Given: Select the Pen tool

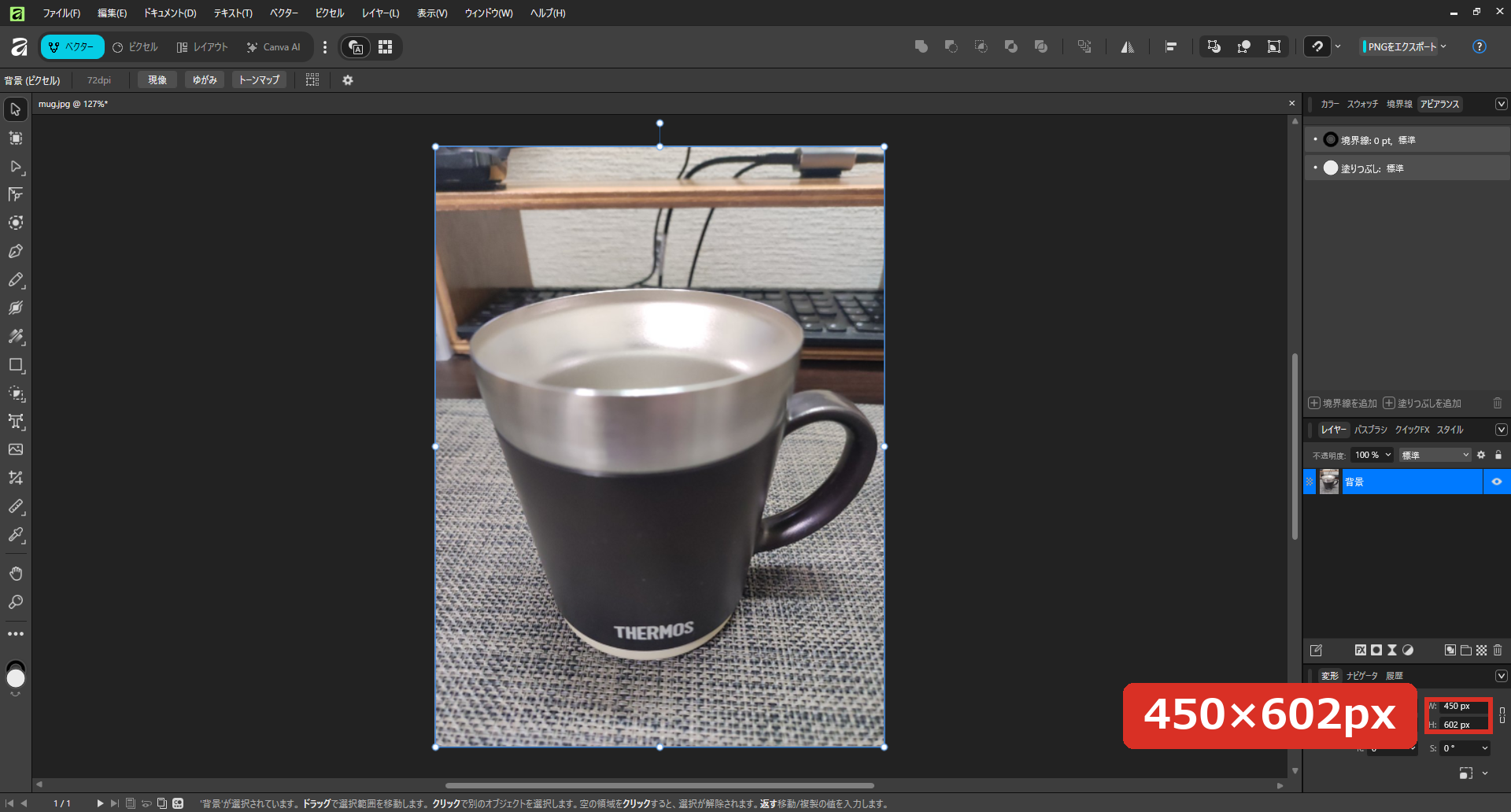Looking at the screenshot, I should click(16, 251).
